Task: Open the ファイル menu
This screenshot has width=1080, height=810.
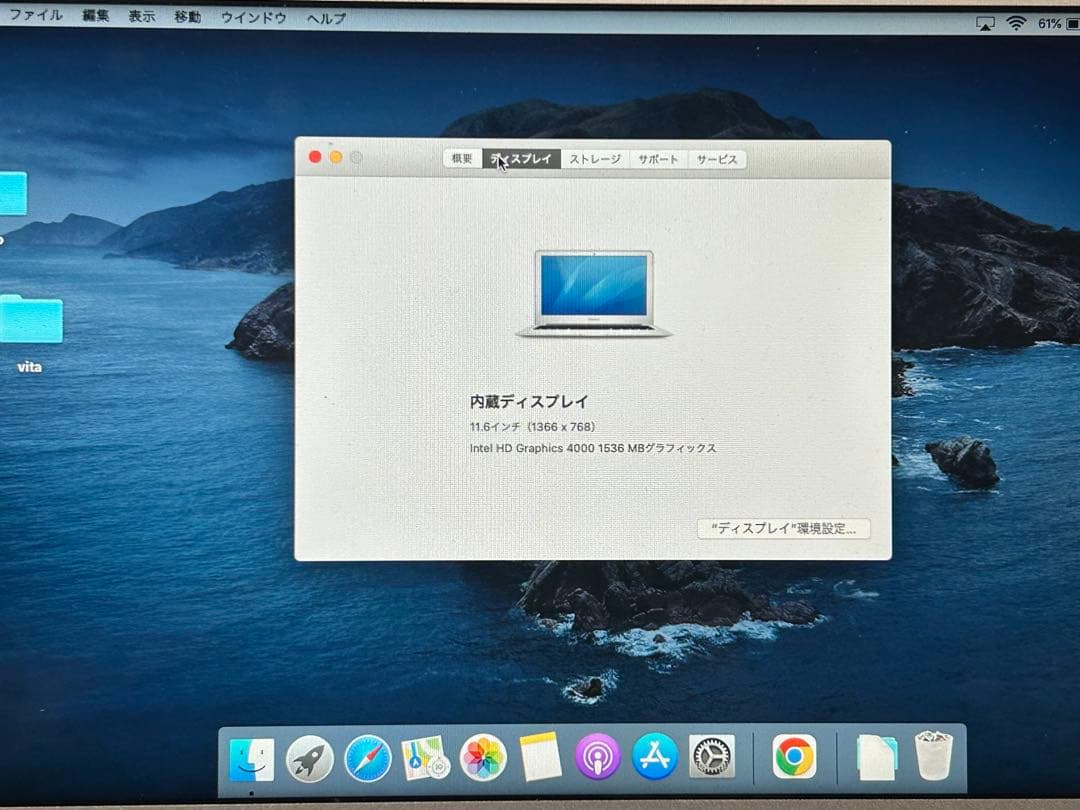Action: [x=36, y=14]
